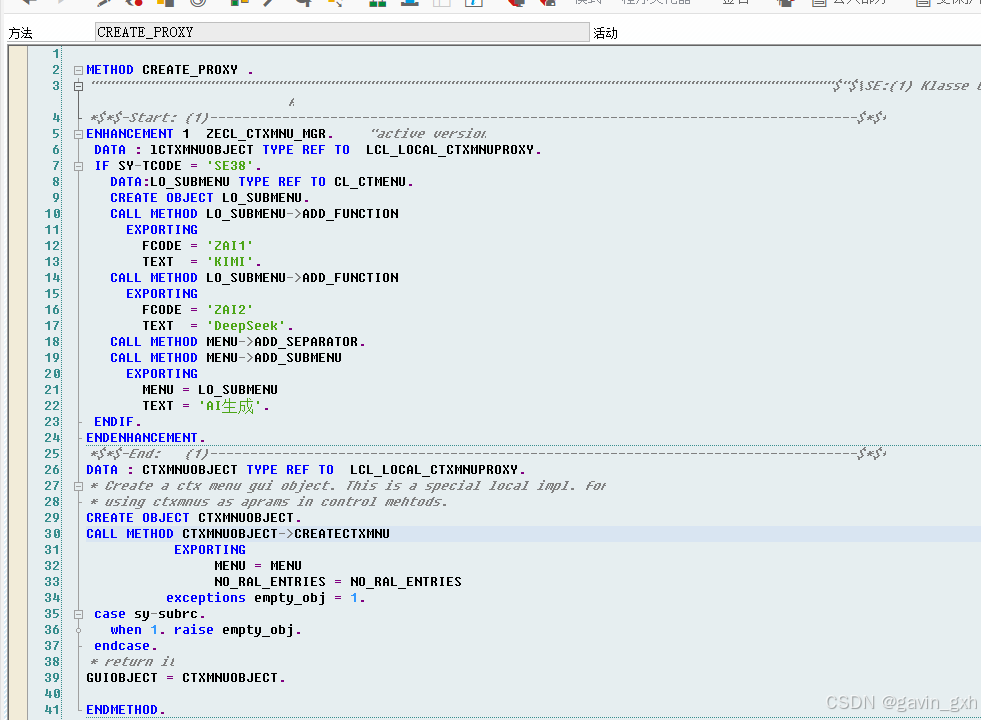Collapse the case sy-subrc block on line 35

coord(77,613)
